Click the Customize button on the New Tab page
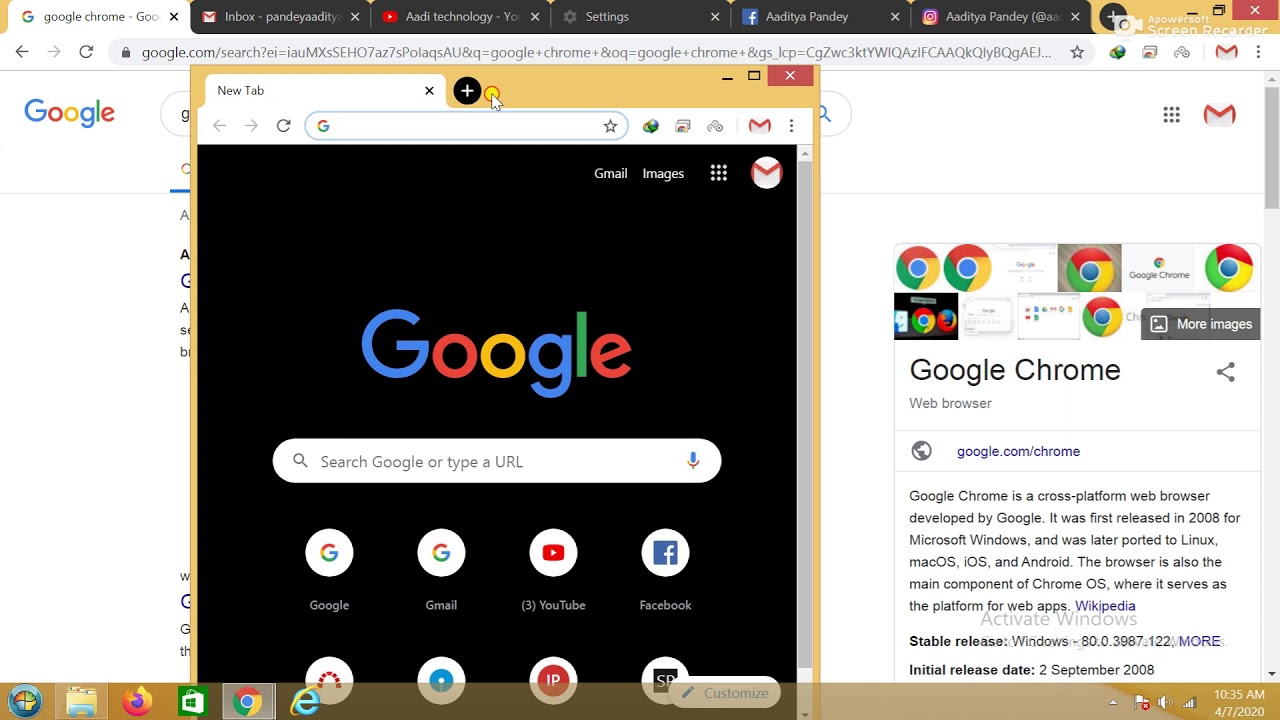Screen dimensions: 1280x720 click(724, 693)
